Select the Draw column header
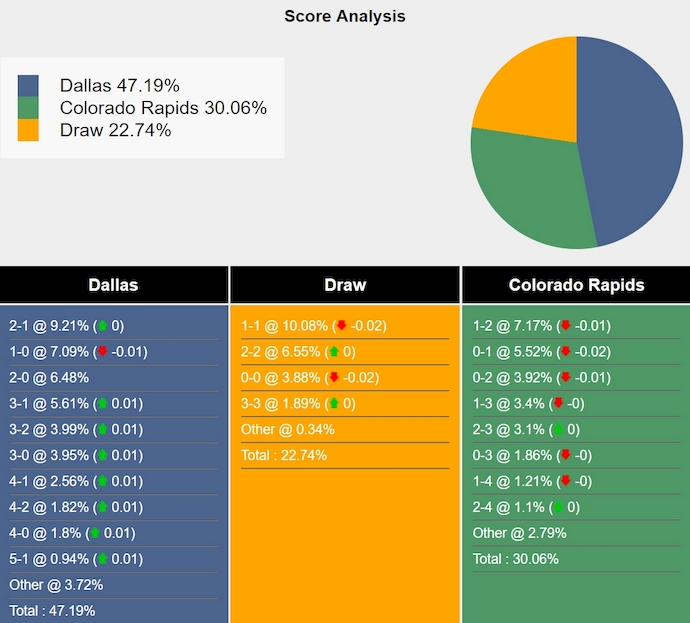The height and width of the screenshot is (623, 690). tap(345, 285)
